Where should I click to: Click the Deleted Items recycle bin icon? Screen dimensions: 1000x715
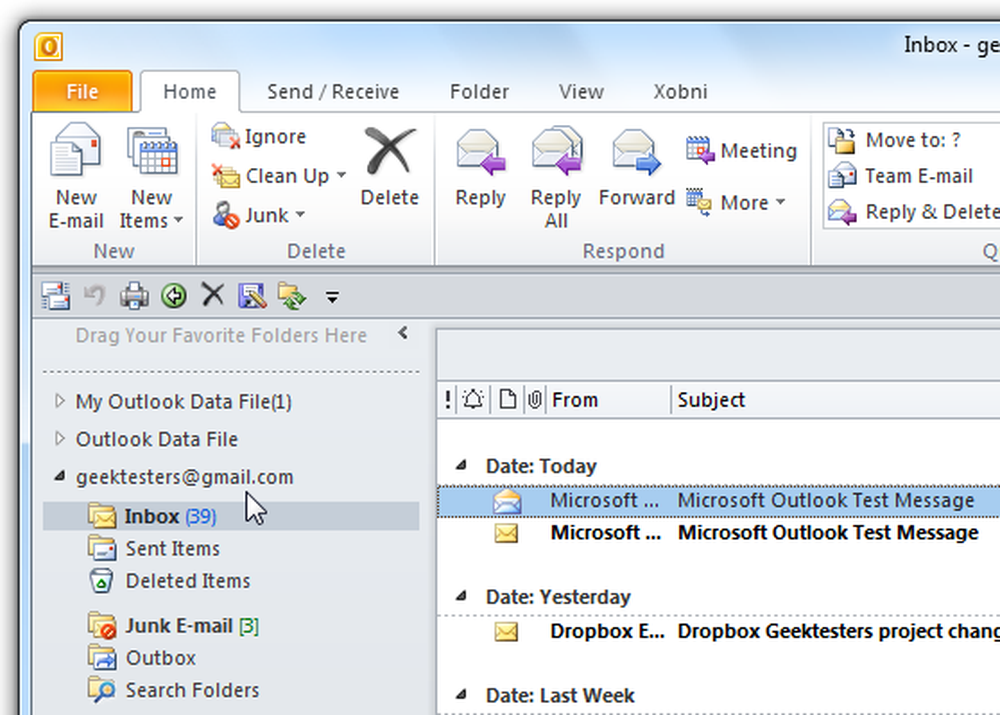pyautogui.click(x=101, y=580)
